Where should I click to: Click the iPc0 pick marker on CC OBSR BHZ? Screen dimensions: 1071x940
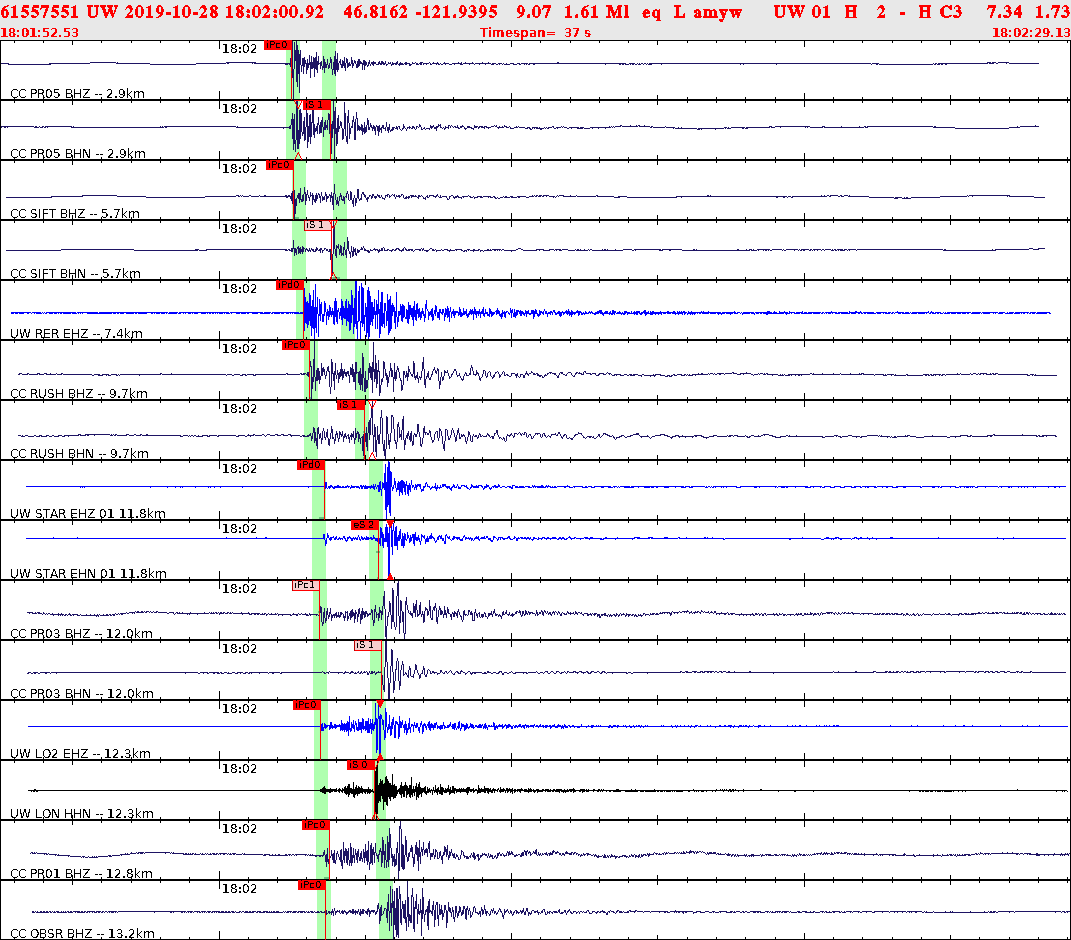point(312,884)
